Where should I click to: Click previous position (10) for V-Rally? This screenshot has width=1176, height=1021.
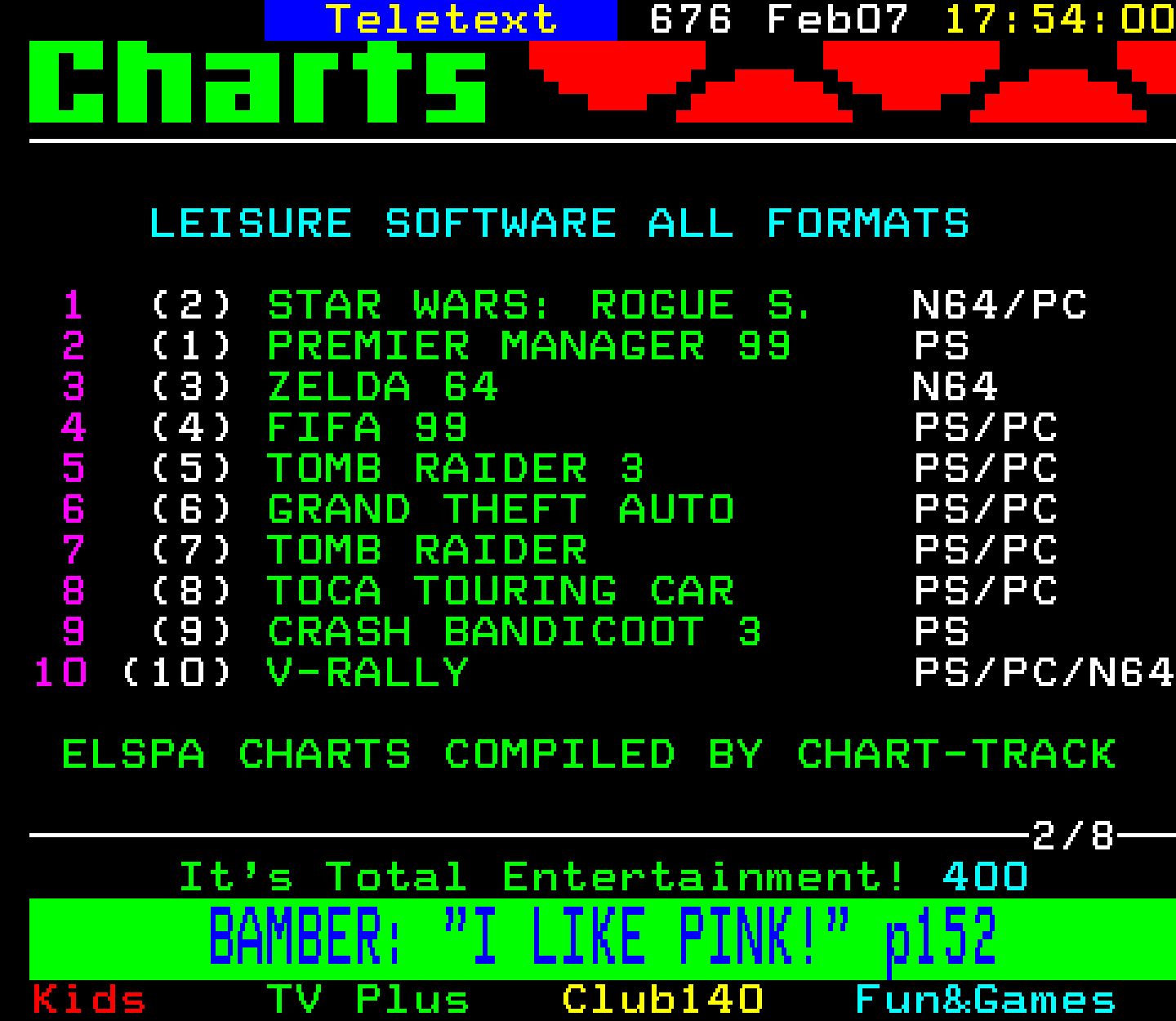(x=177, y=673)
